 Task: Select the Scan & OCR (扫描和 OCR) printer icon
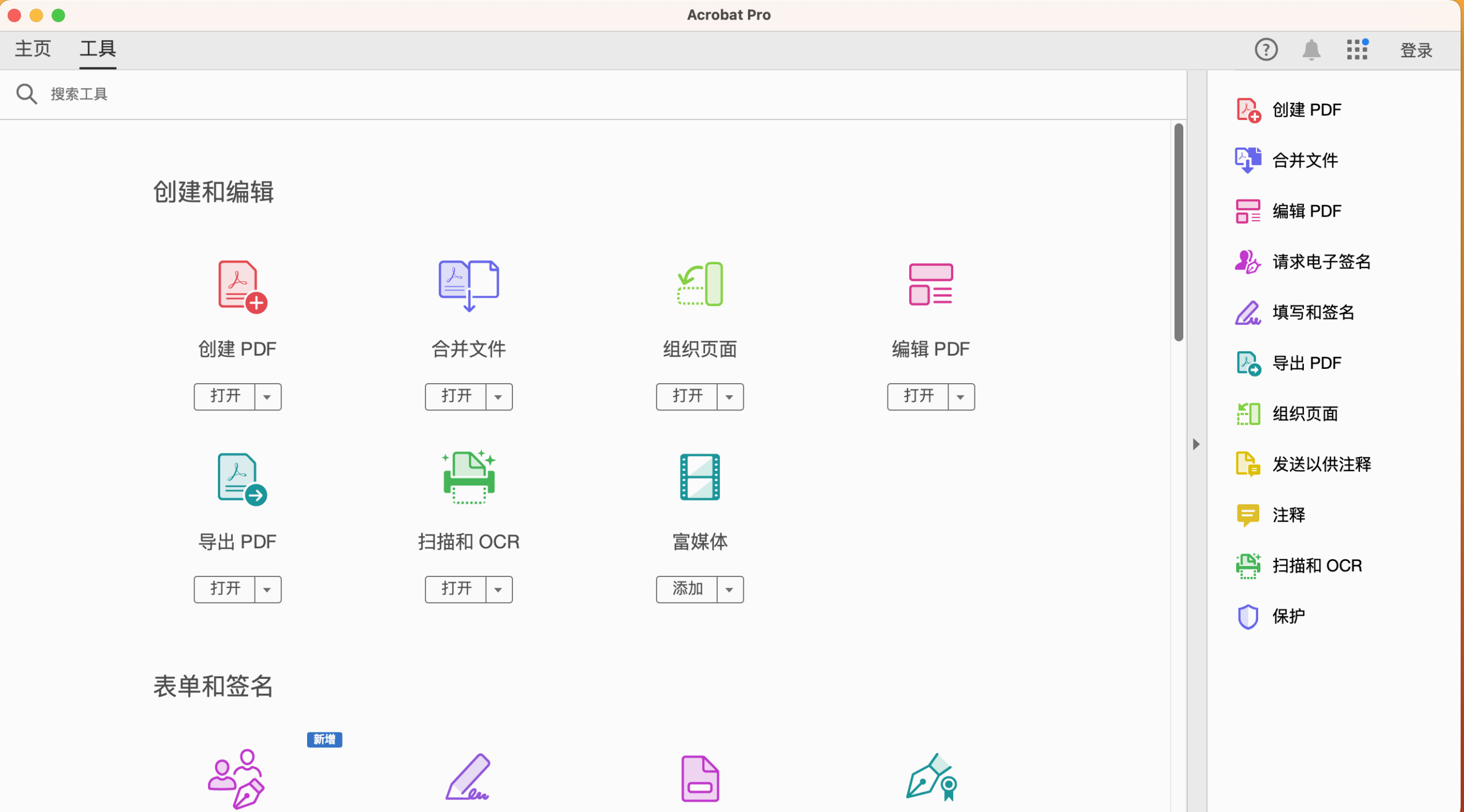tap(468, 477)
